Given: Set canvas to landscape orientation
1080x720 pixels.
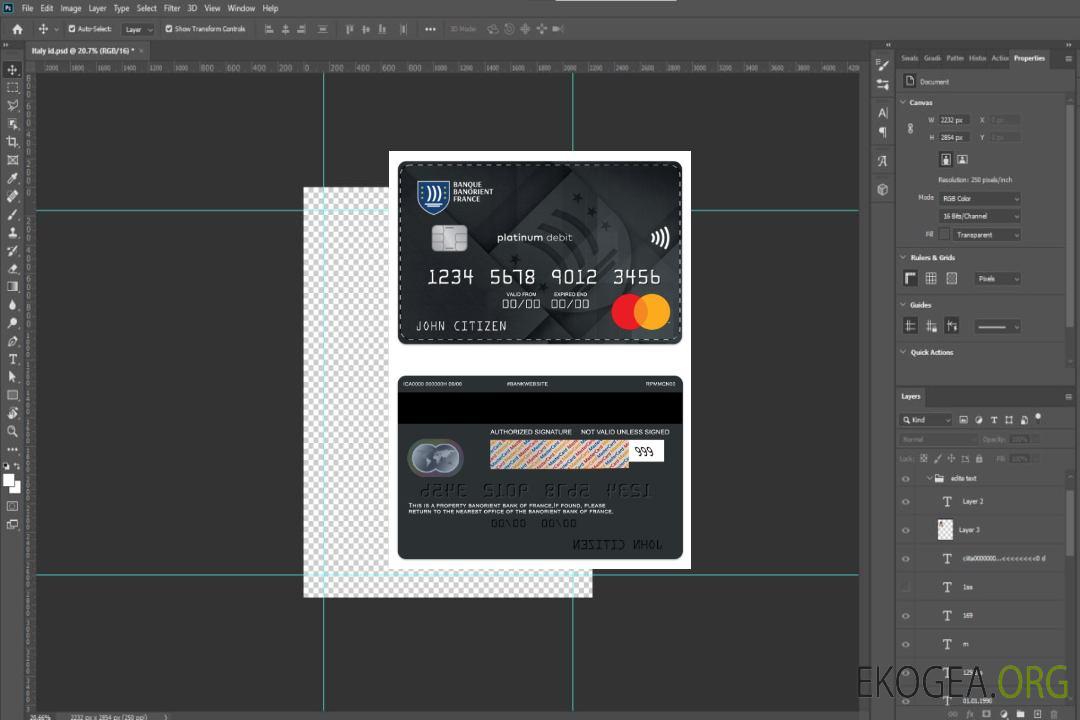Looking at the screenshot, I should [962, 160].
